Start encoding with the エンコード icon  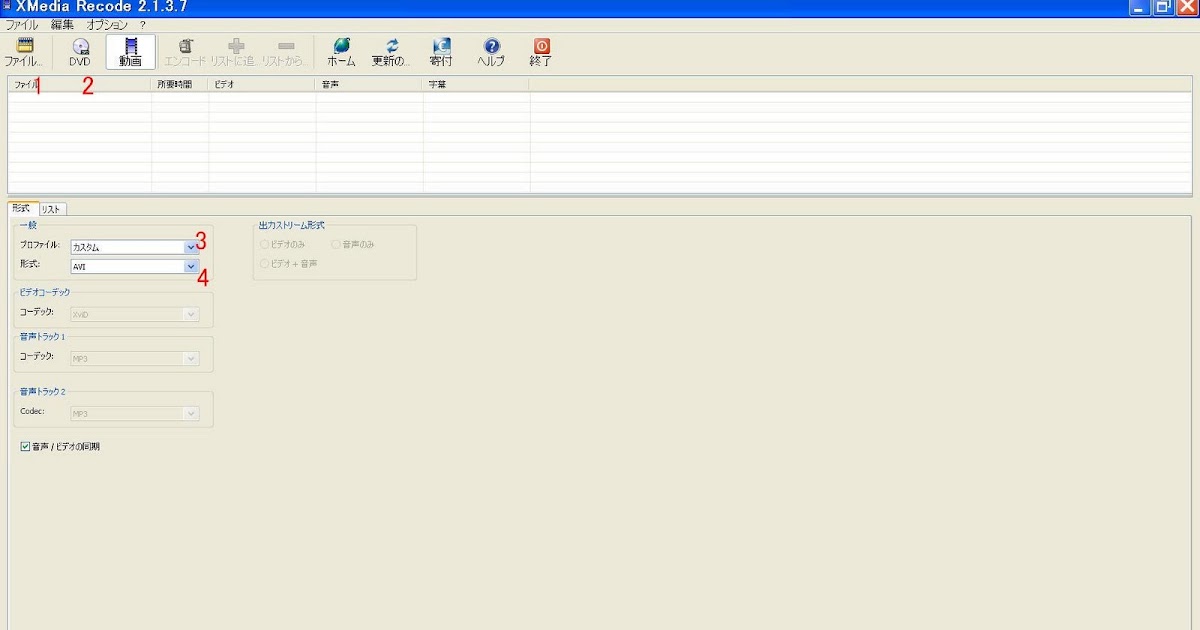pos(185,52)
